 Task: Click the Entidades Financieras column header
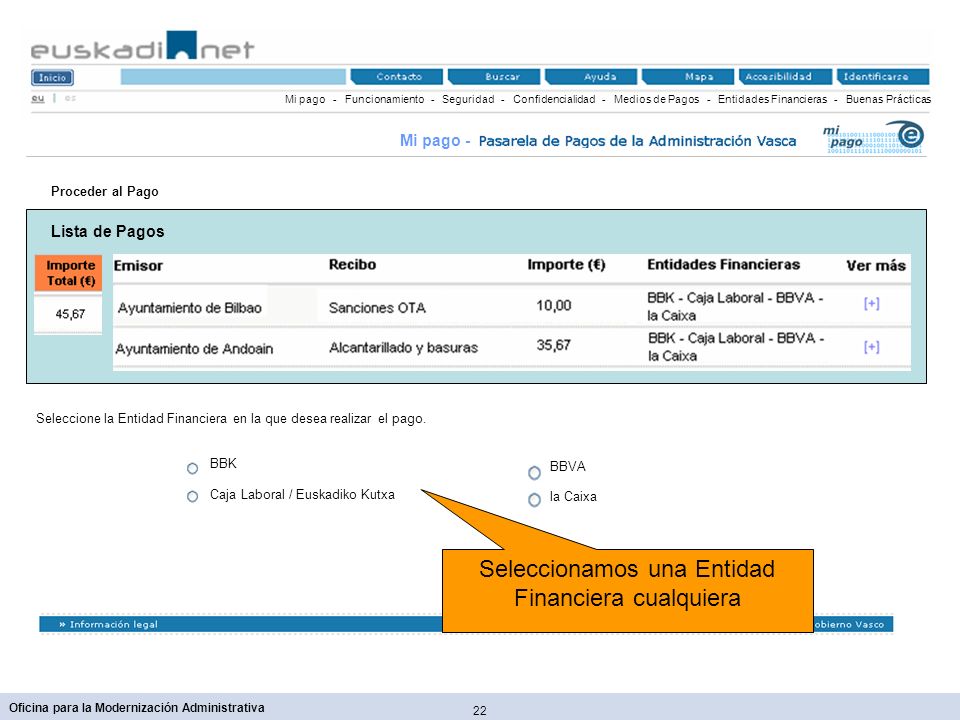pos(724,264)
